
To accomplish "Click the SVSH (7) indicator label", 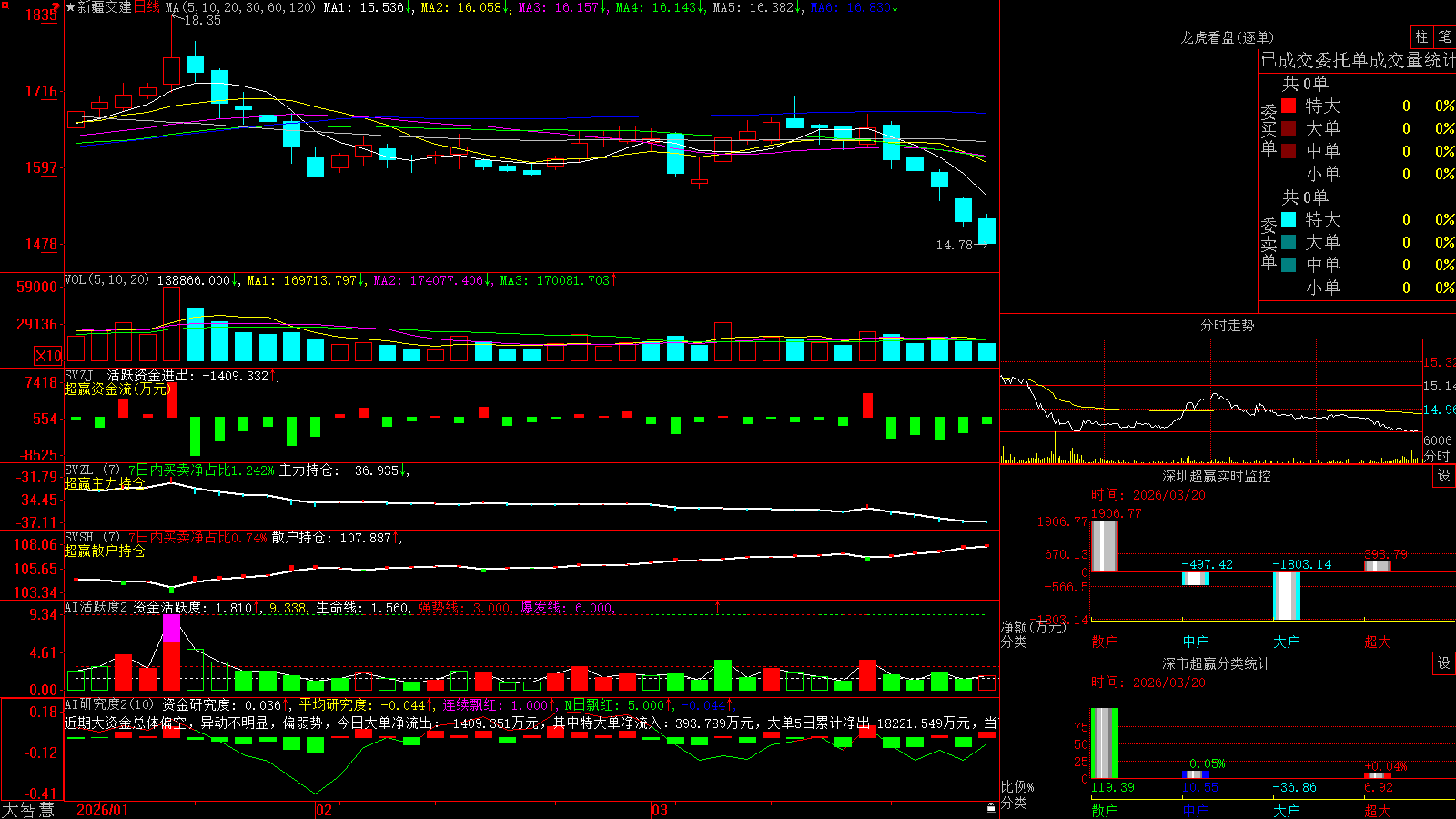I will coord(92,538).
